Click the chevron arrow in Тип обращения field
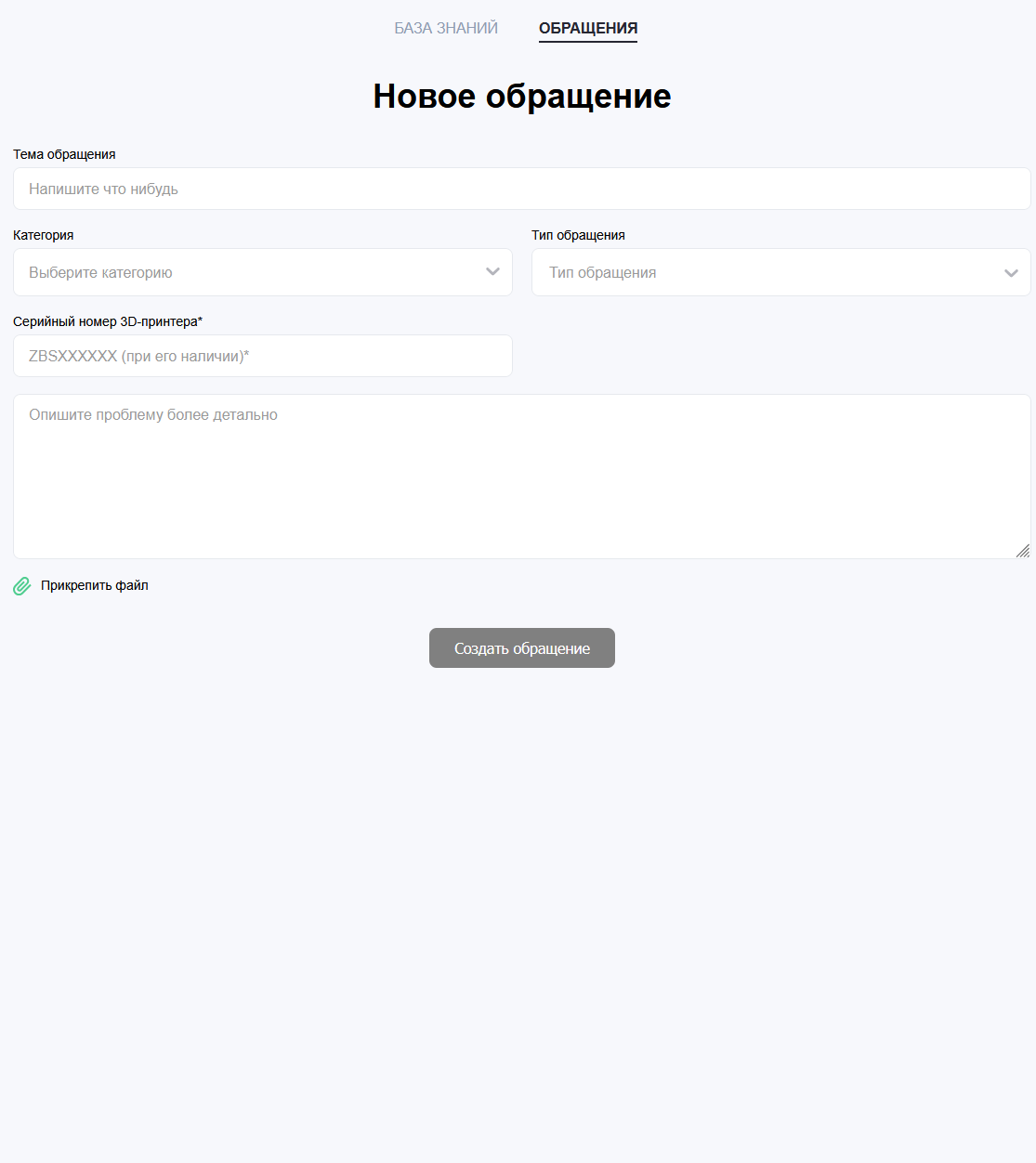The height and width of the screenshot is (1163, 1036). pos(1011,273)
